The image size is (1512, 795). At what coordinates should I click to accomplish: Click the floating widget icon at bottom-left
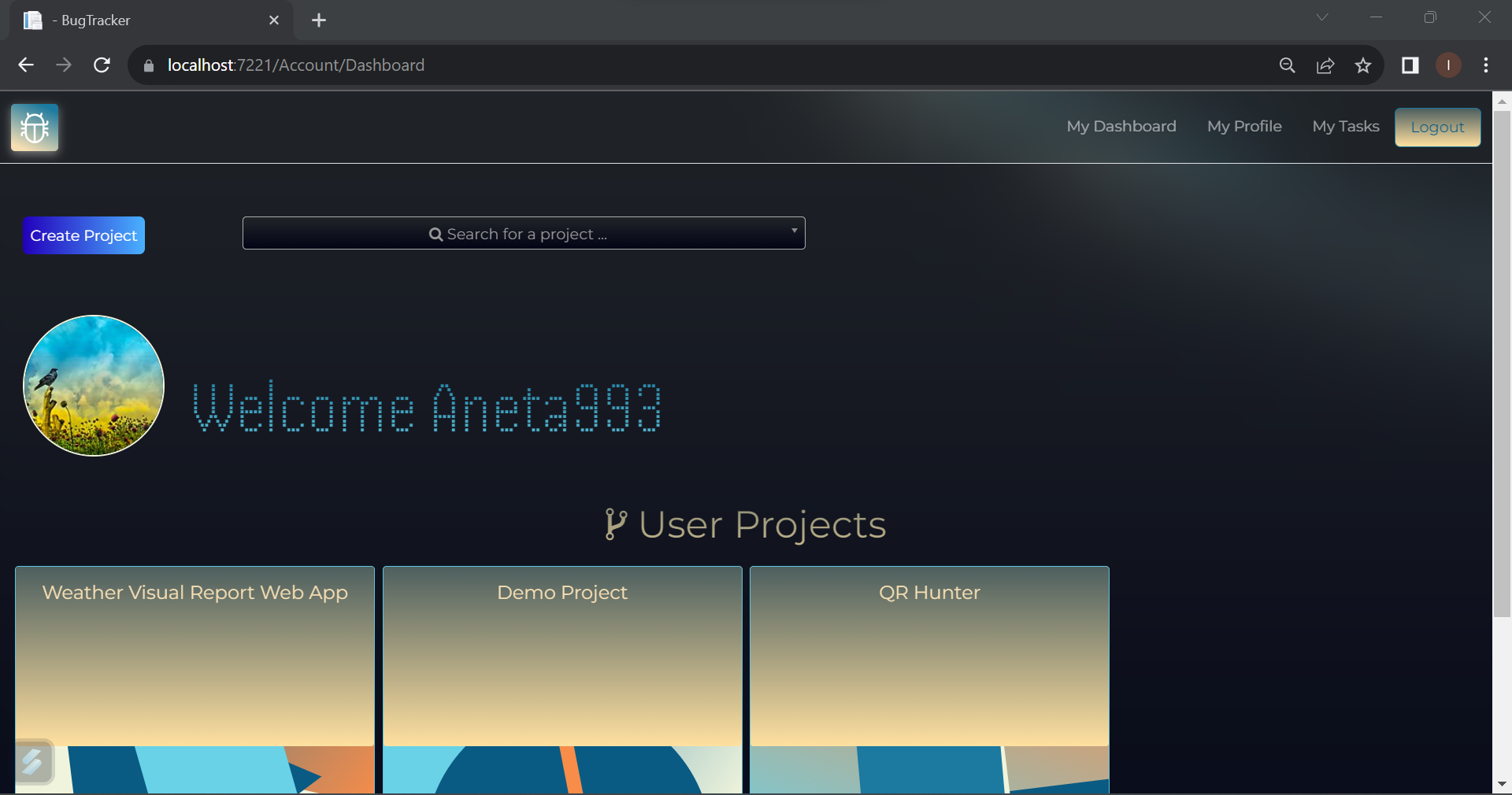pyautogui.click(x=33, y=762)
